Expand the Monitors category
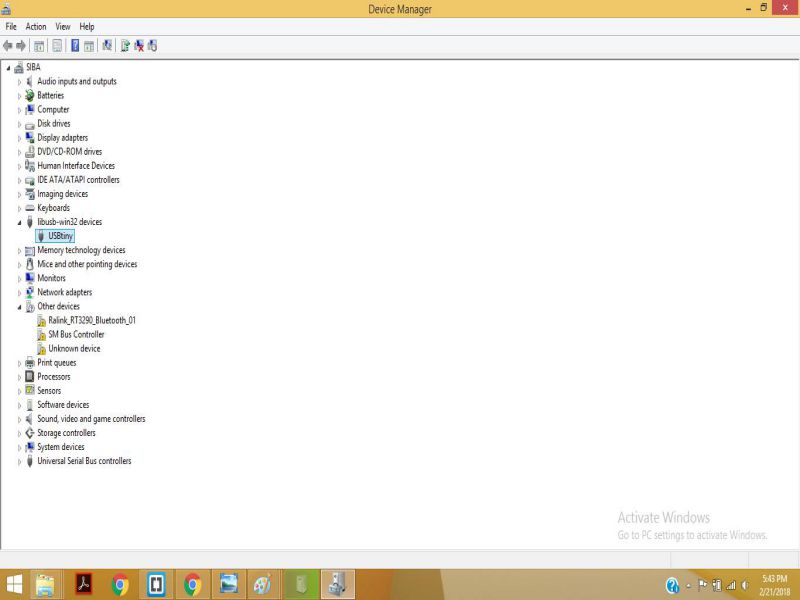The width and height of the screenshot is (800, 600). pyautogui.click(x=19, y=279)
